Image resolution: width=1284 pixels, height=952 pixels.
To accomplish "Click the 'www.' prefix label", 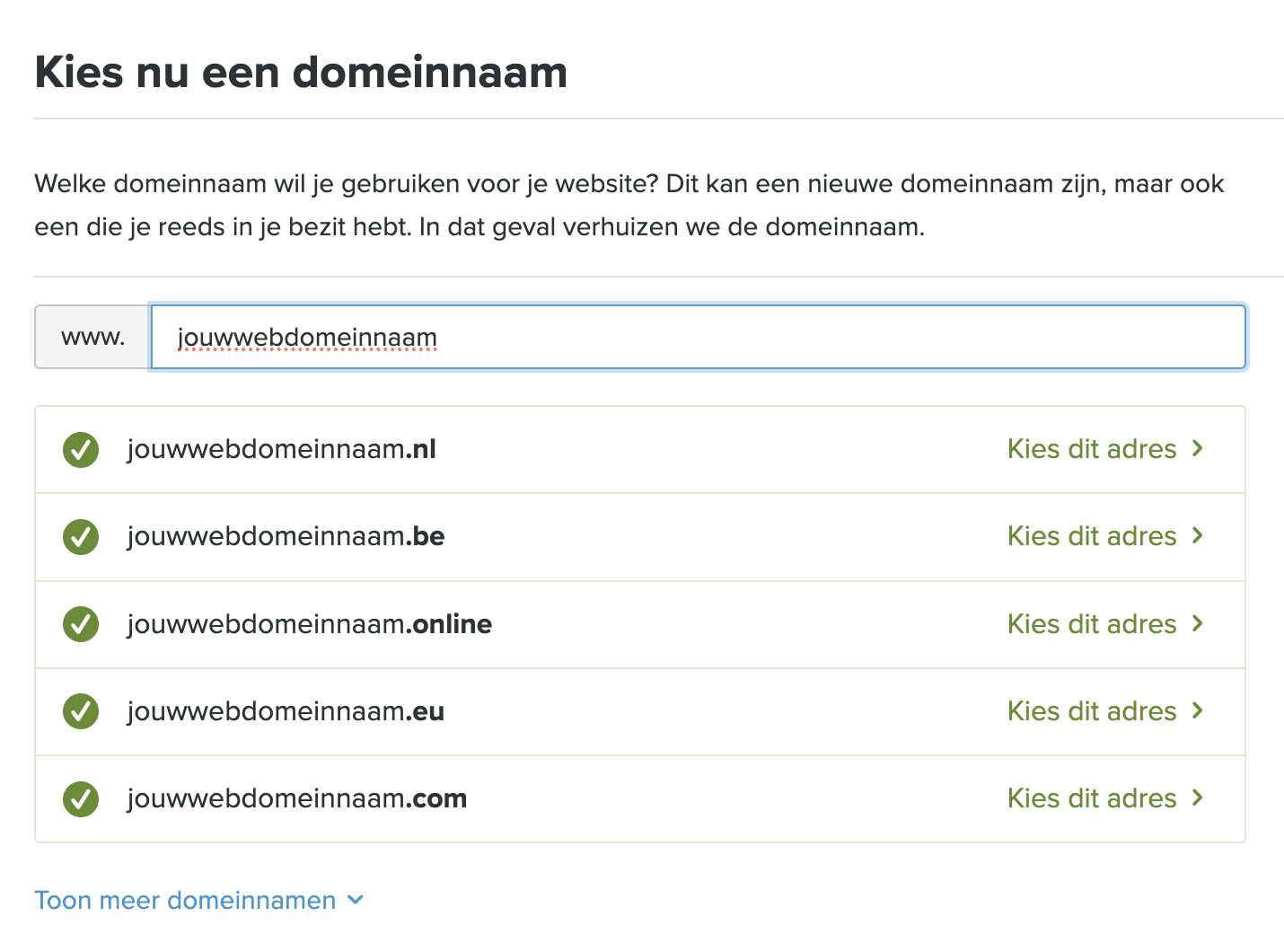I will (x=92, y=337).
